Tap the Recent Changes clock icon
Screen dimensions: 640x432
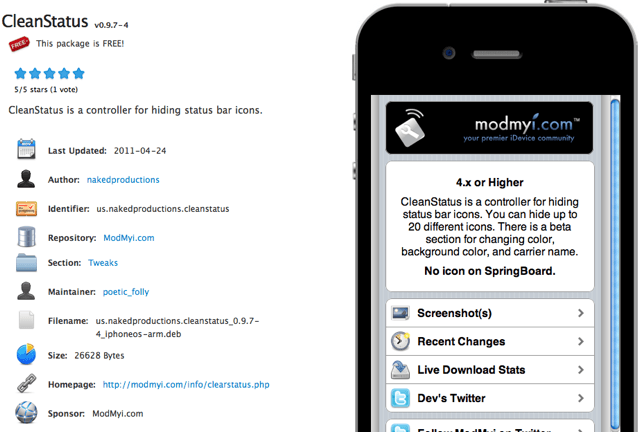point(400,341)
